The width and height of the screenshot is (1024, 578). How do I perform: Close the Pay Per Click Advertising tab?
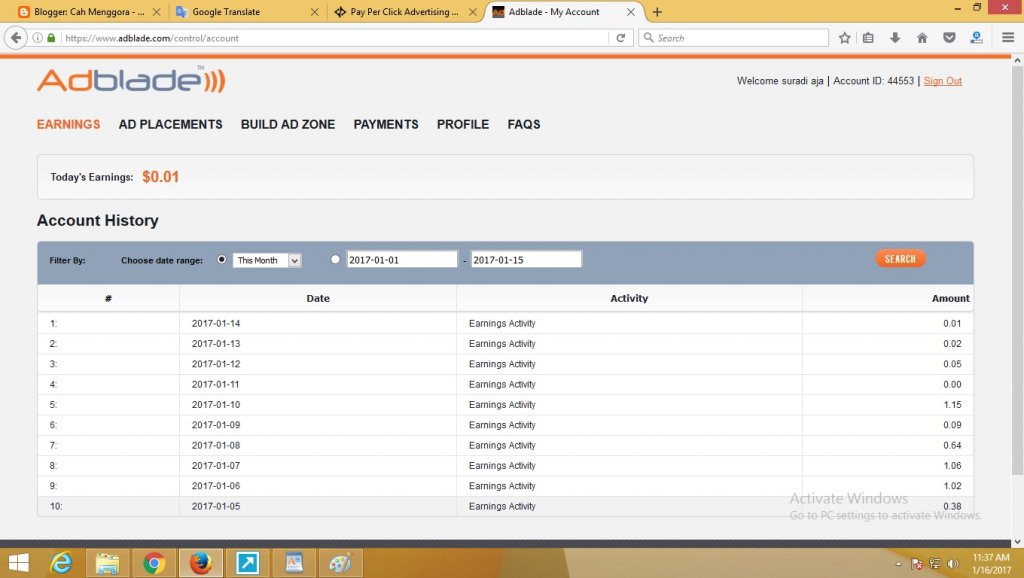pyautogui.click(x=472, y=12)
